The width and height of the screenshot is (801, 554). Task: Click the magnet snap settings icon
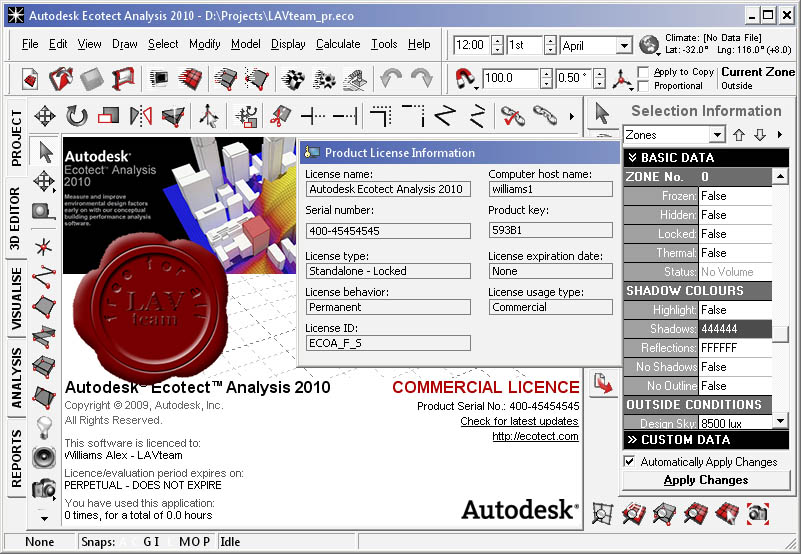[465, 79]
